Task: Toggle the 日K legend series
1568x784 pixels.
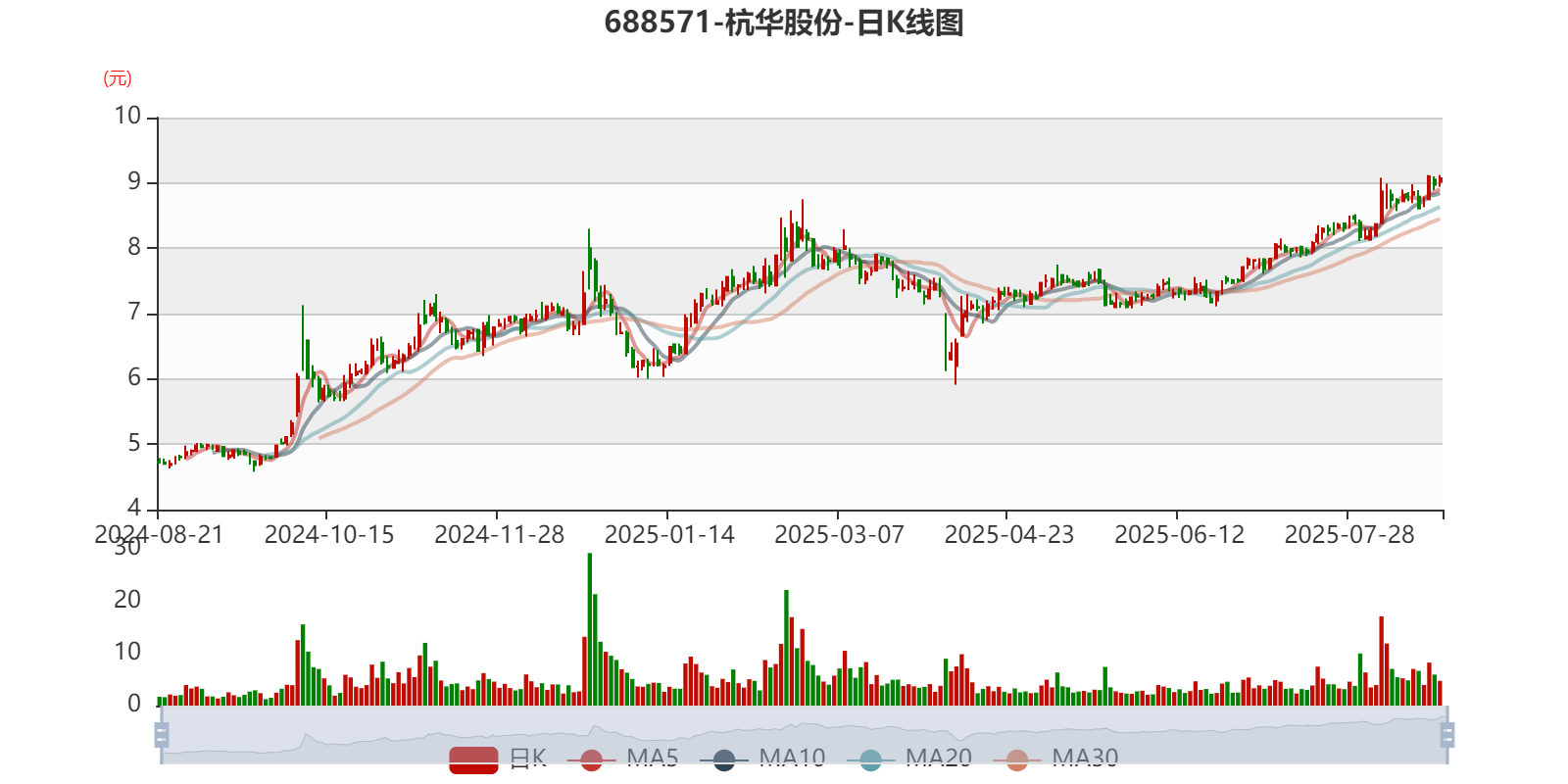Action: (x=498, y=759)
